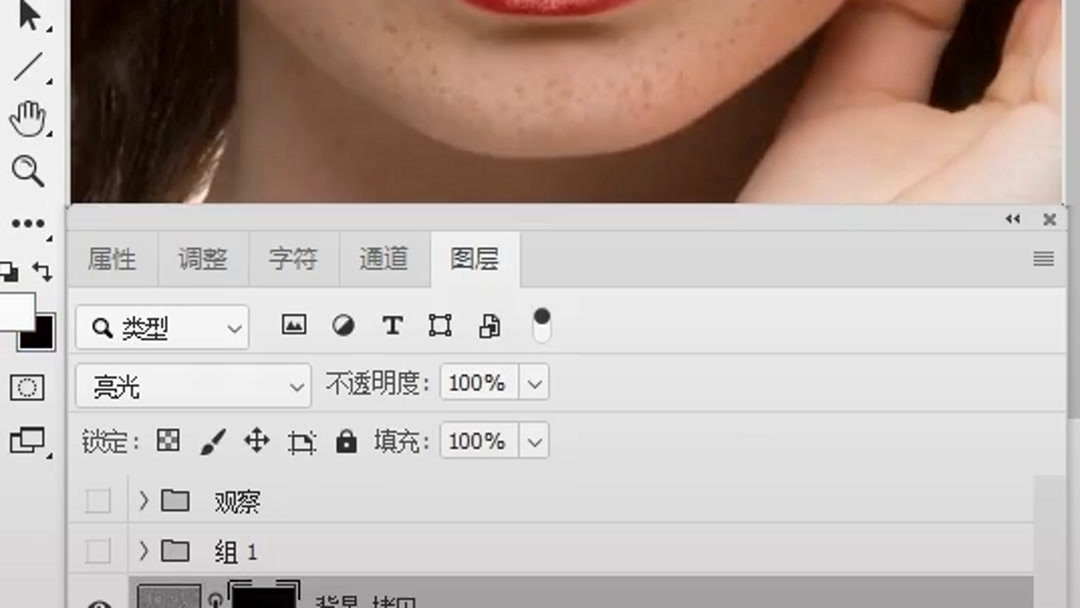Select the Hand tool
Viewport: 1080px width, 608px height.
[x=28, y=118]
